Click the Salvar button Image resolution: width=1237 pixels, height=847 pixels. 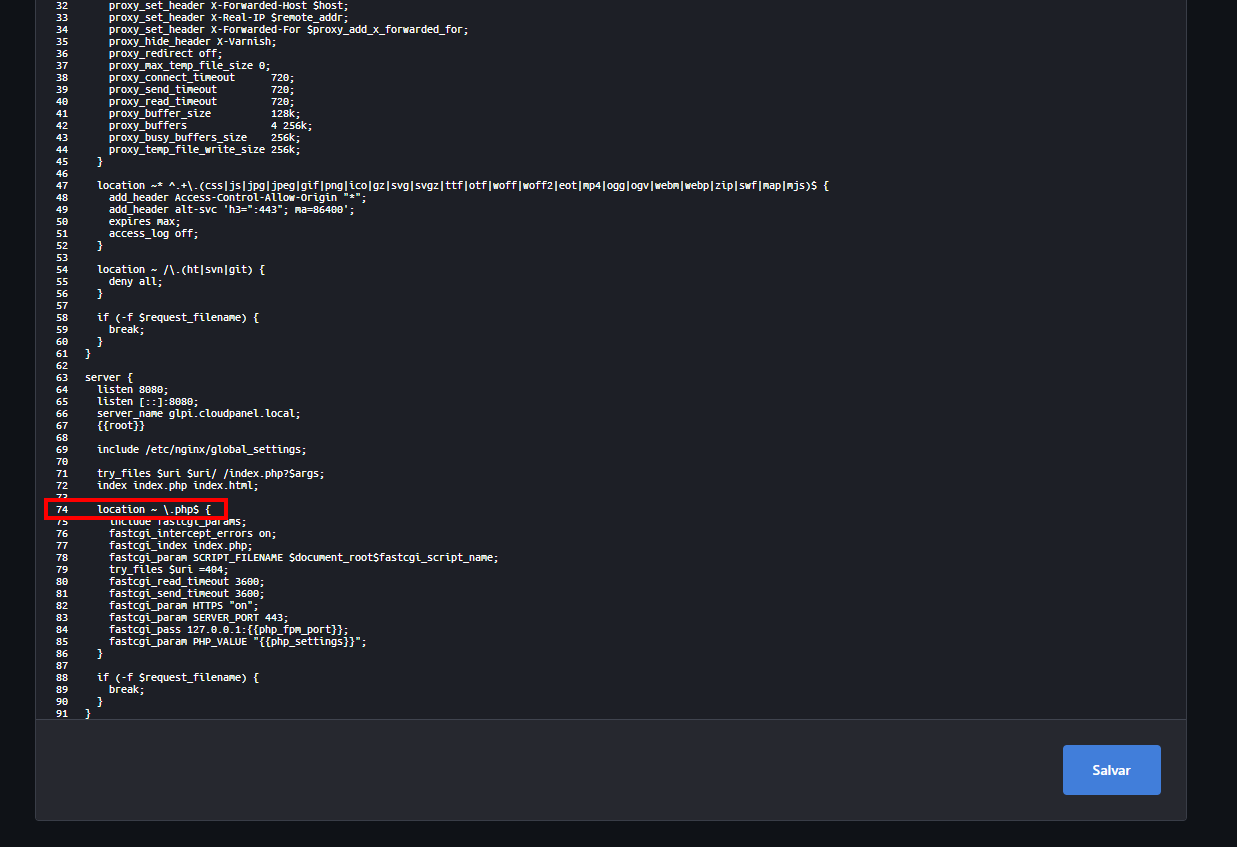click(x=1111, y=770)
